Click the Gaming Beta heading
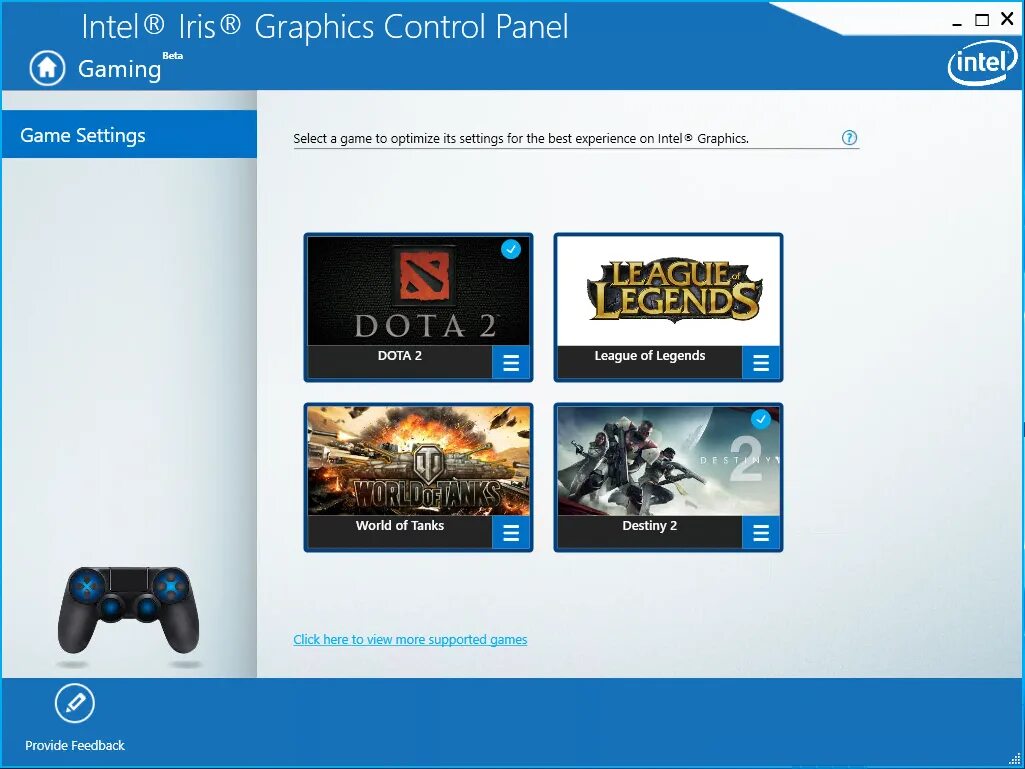This screenshot has height=769, width=1025. tap(130, 67)
